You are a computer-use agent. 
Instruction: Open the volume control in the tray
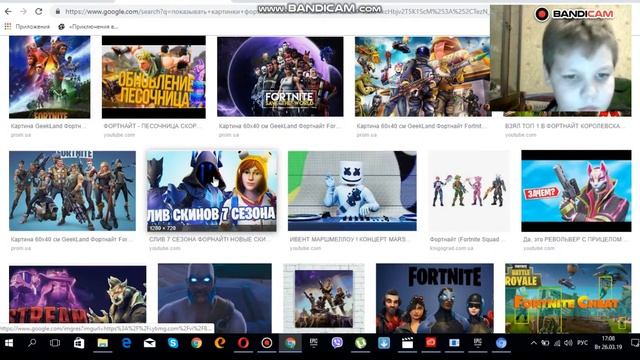point(568,343)
